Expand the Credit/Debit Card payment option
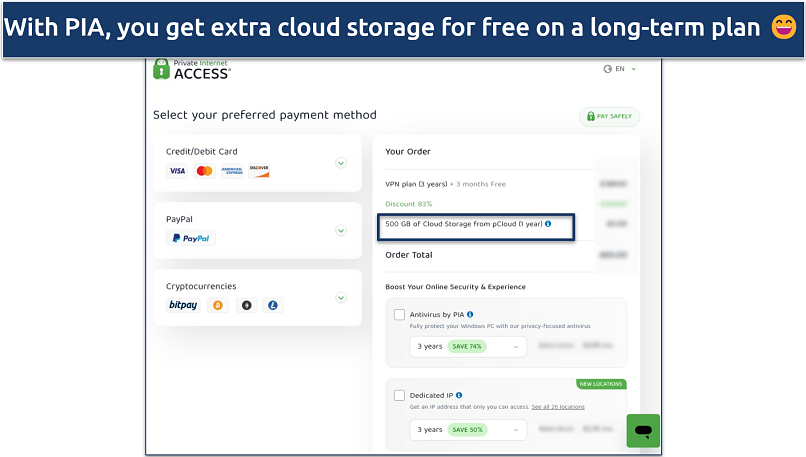 340,163
